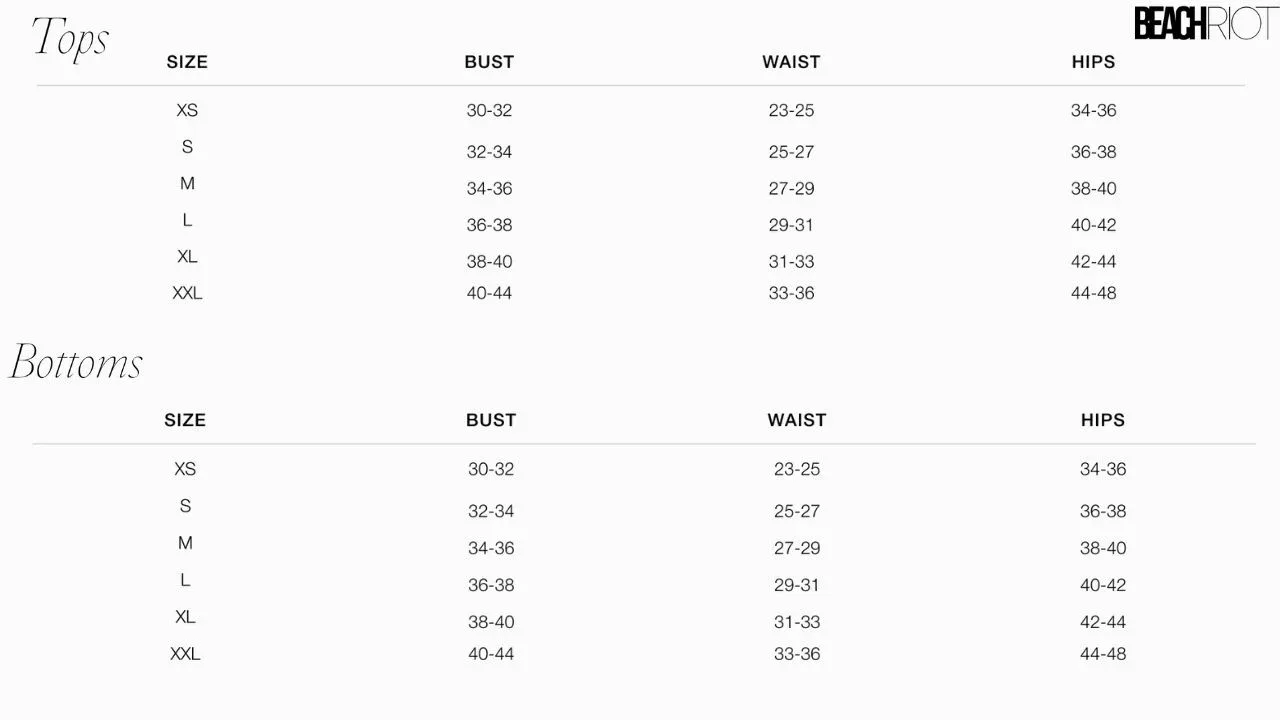Screen dimensions: 1280x720
Task: Click the BUST header in Bottoms table
Action: click(x=491, y=420)
